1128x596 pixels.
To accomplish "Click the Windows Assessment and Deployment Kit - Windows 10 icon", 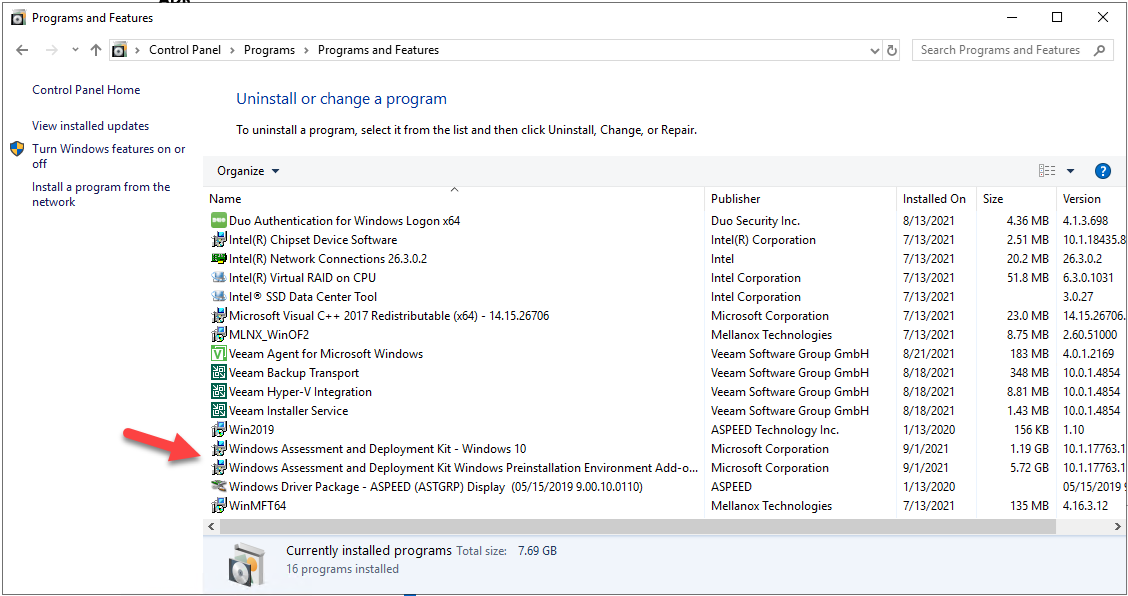I will [x=219, y=448].
